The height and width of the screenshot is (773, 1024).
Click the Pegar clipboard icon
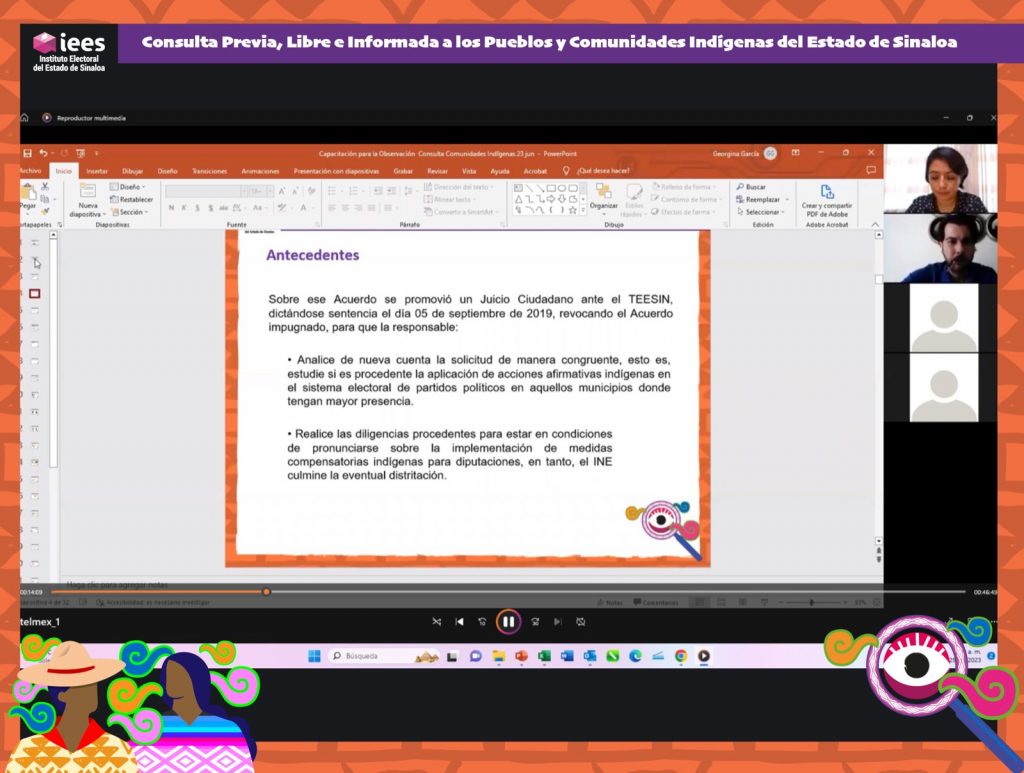(27, 198)
